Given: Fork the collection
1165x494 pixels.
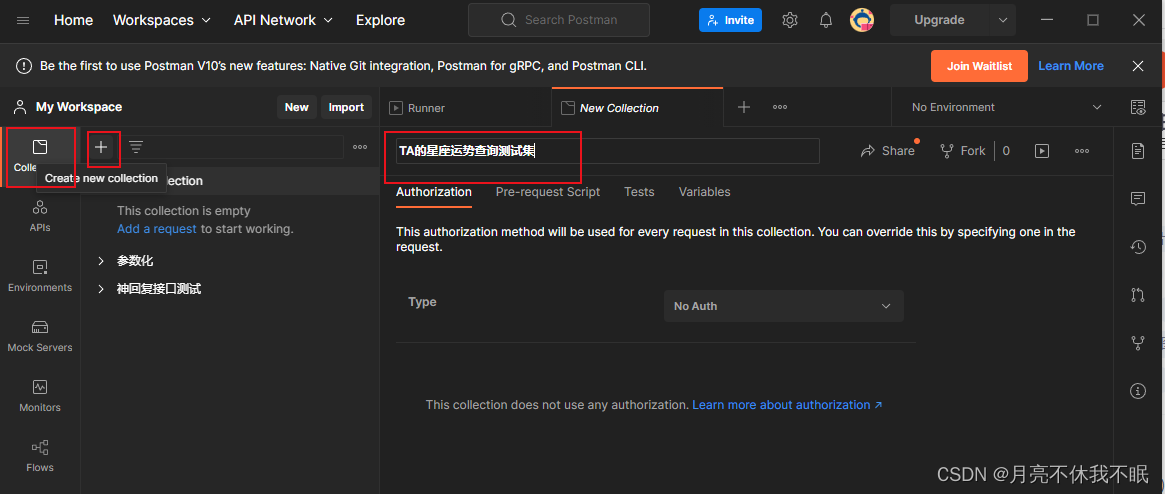Looking at the screenshot, I should click(x=962, y=151).
